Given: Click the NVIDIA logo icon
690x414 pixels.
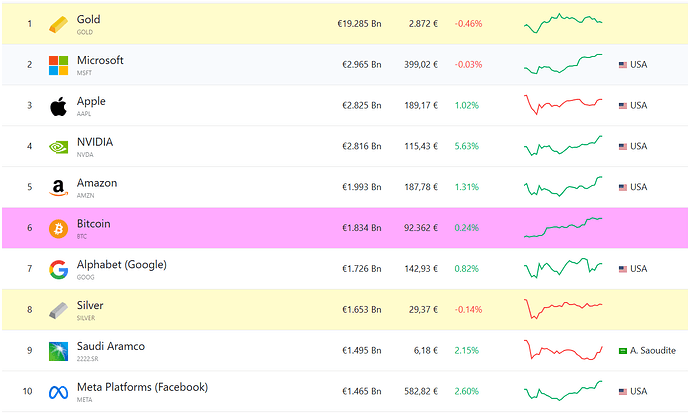Looking at the screenshot, I should coord(58,147).
